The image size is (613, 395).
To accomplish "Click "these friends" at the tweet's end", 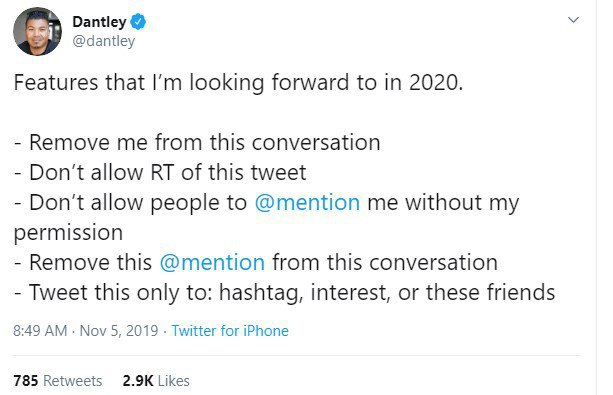I will 491,292.
